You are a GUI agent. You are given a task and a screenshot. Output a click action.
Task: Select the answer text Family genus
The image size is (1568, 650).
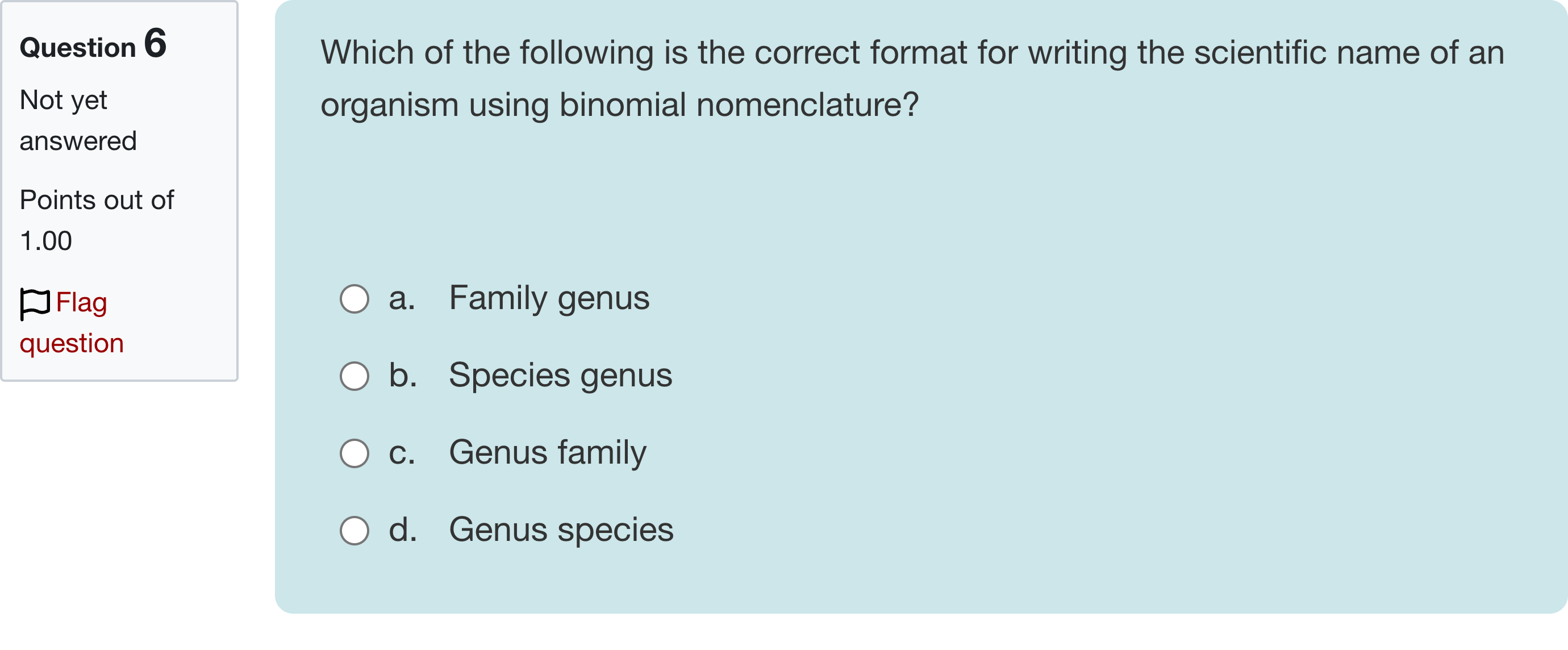point(549,298)
